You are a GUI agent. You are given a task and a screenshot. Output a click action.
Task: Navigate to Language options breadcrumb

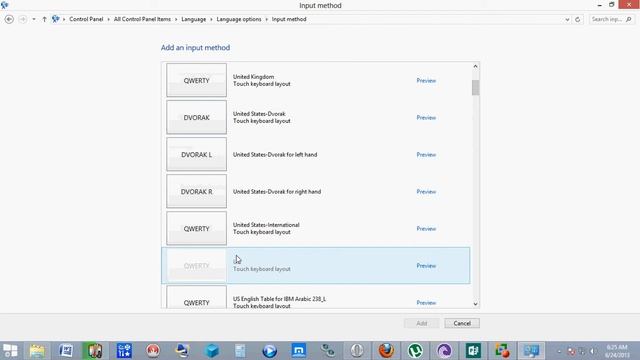click(x=239, y=19)
